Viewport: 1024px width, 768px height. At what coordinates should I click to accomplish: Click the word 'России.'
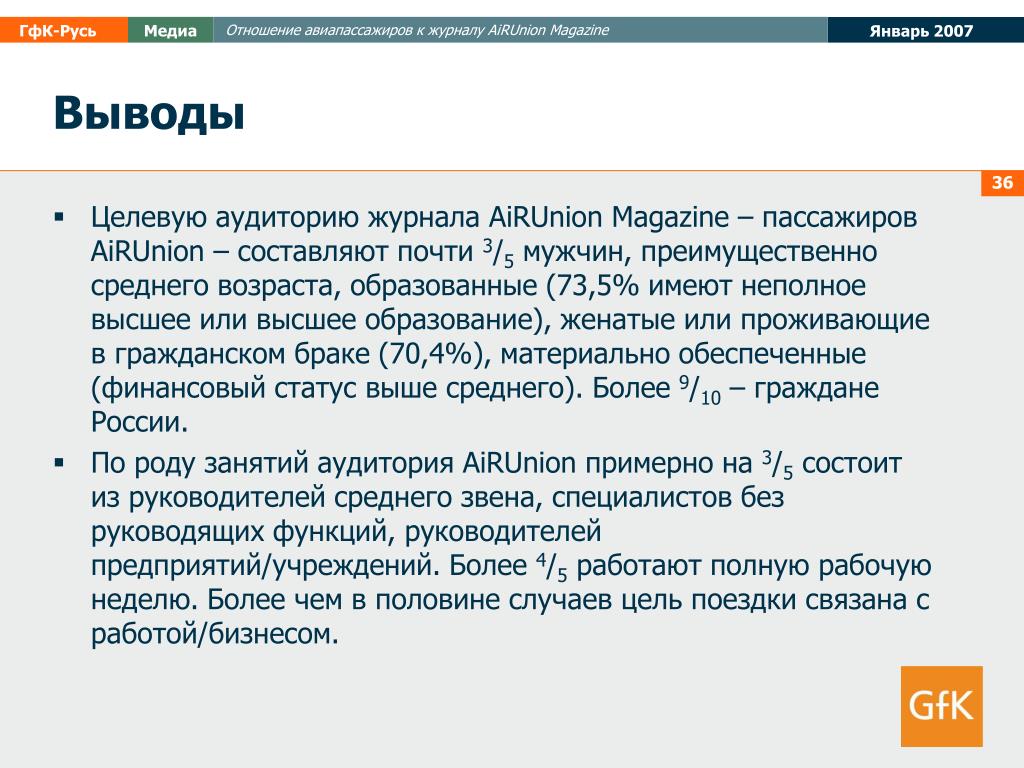(139, 422)
